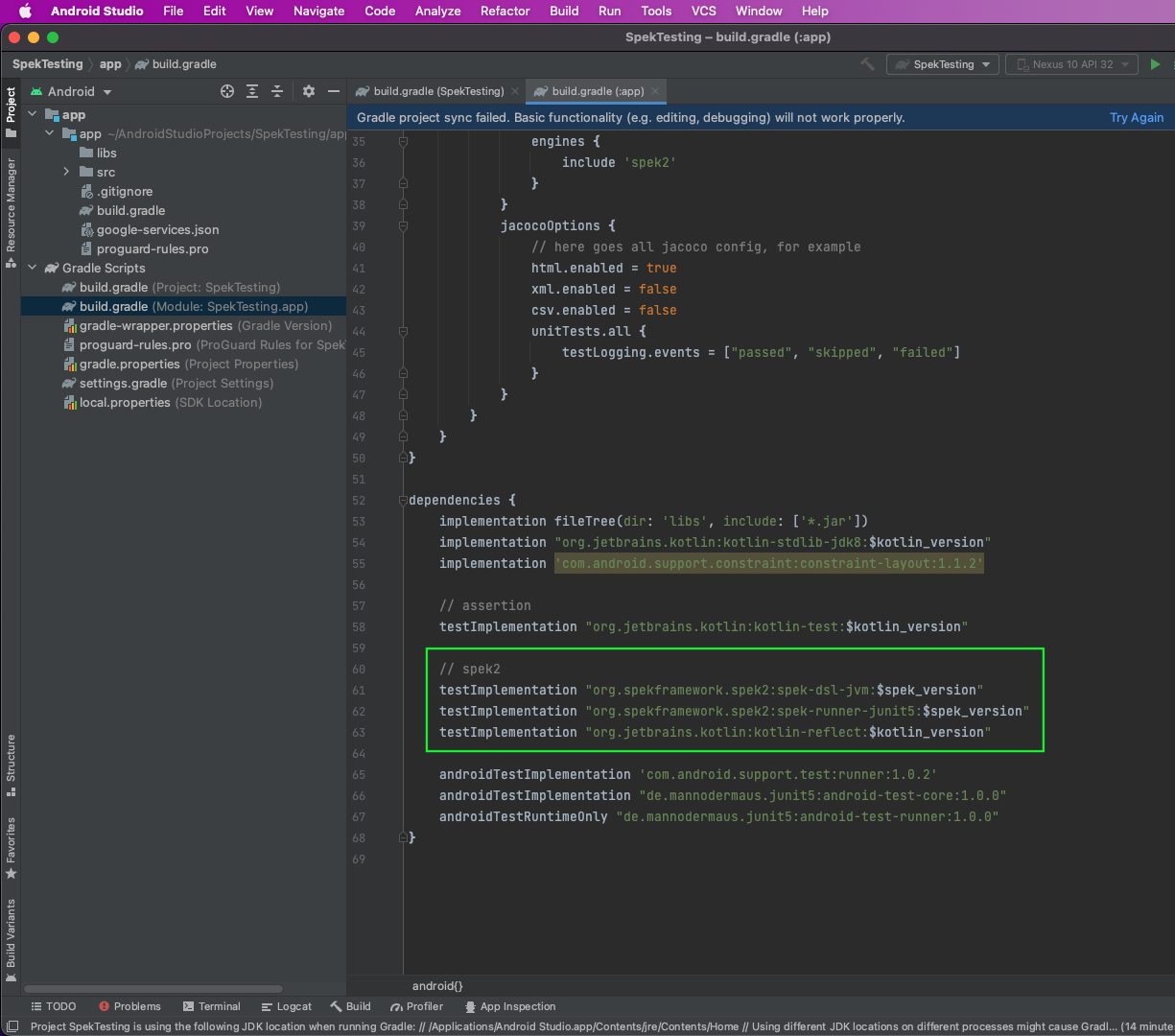The image size is (1175, 1036).
Task: Open gradle.properties (Project Properties)
Action: pyautogui.click(x=181, y=364)
